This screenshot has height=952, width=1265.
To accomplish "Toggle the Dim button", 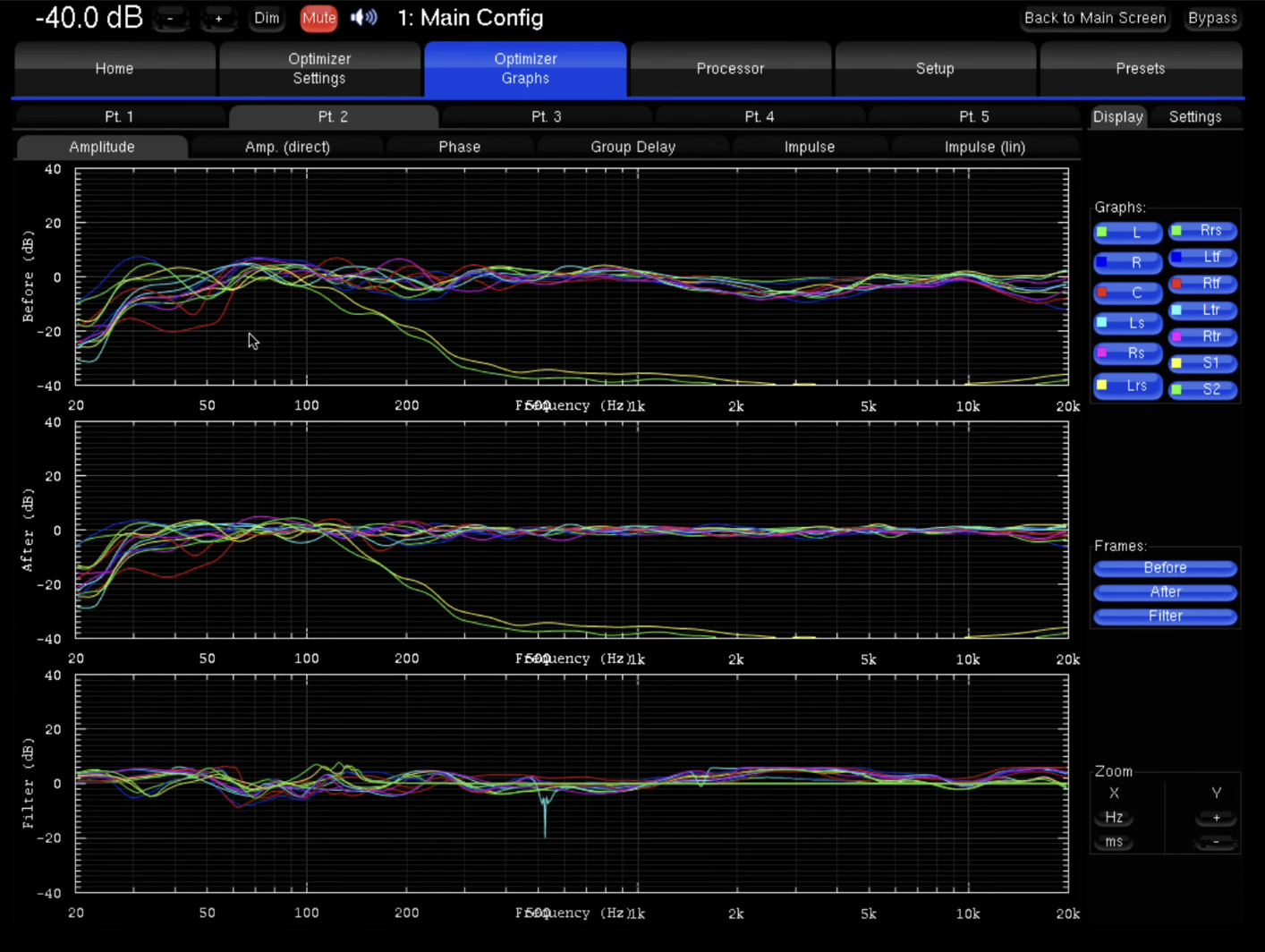I will (267, 18).
